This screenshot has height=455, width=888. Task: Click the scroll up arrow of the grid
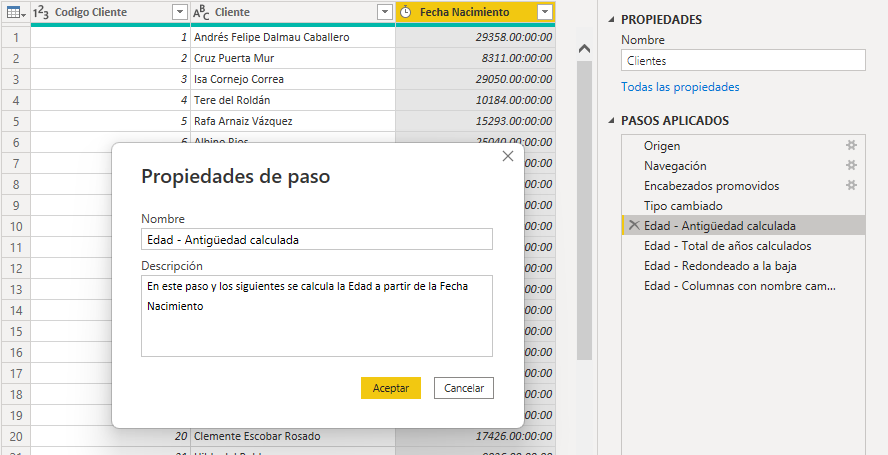[584, 49]
